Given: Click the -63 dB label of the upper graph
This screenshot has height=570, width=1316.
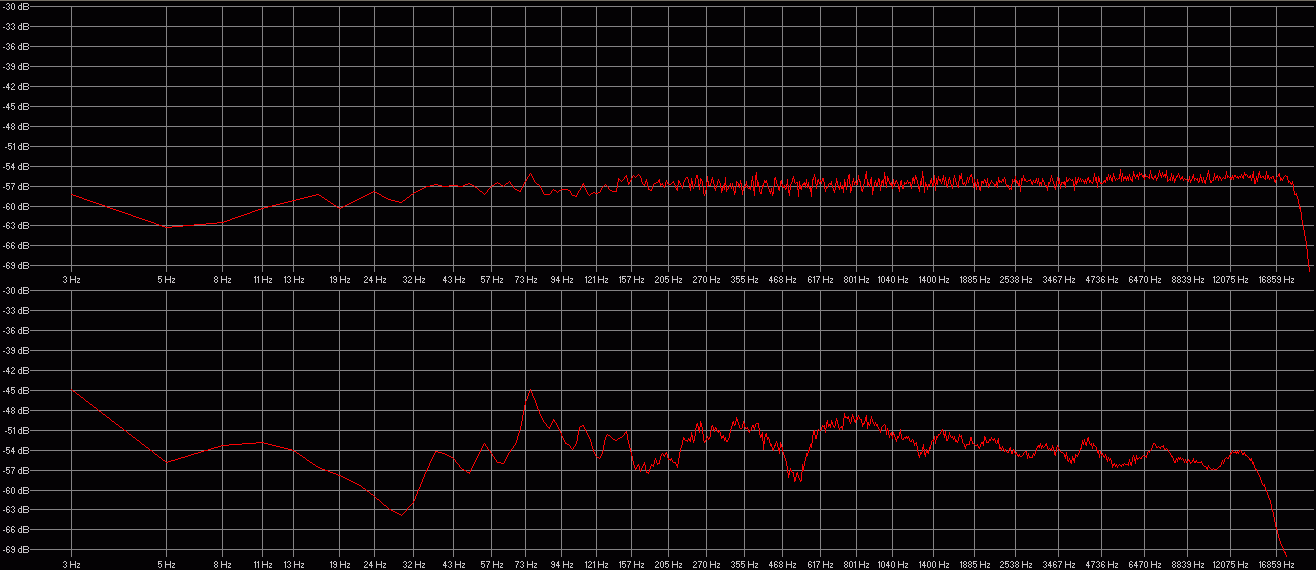Looking at the screenshot, I should pyautogui.click(x=16, y=226).
